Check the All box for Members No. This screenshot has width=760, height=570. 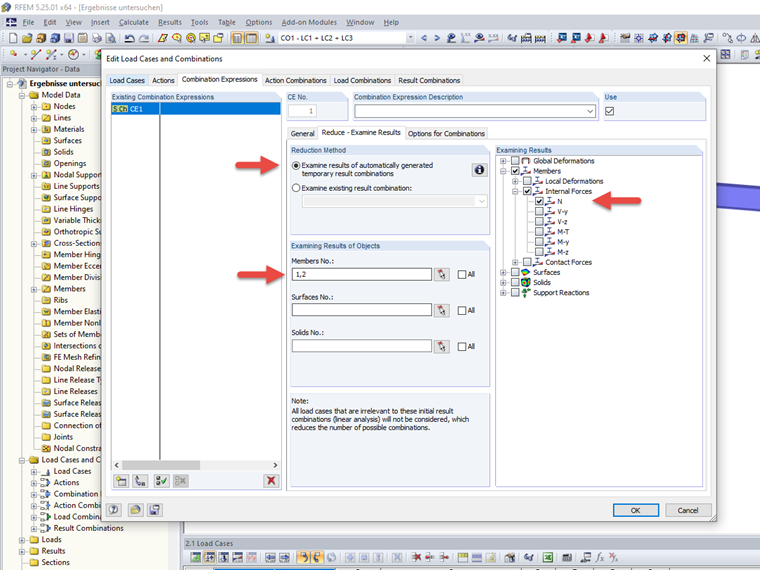pyautogui.click(x=462, y=274)
